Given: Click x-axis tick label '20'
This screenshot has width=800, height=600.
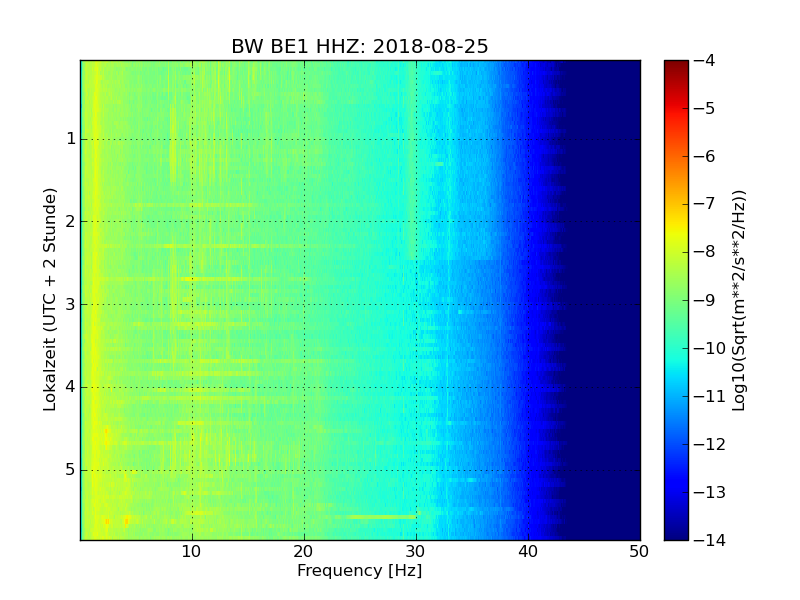Looking at the screenshot, I should (304, 552).
